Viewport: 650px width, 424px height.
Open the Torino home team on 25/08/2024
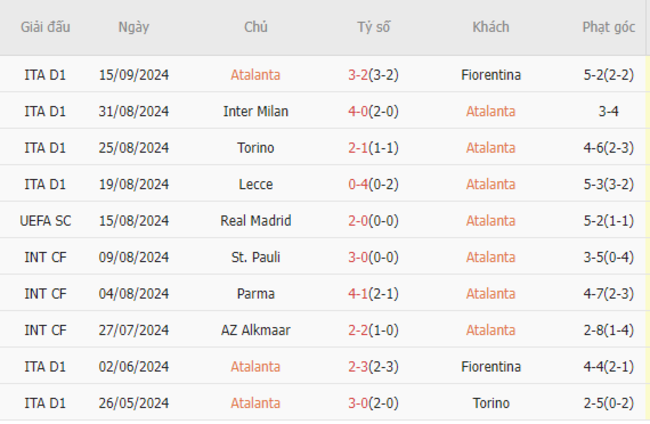point(255,148)
